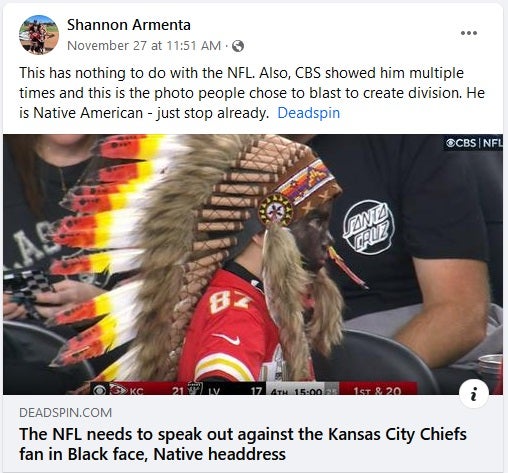Screen dimensions: 508x473
Task: Click the CBS NFL watermark in the image
Action: [x=473, y=143]
